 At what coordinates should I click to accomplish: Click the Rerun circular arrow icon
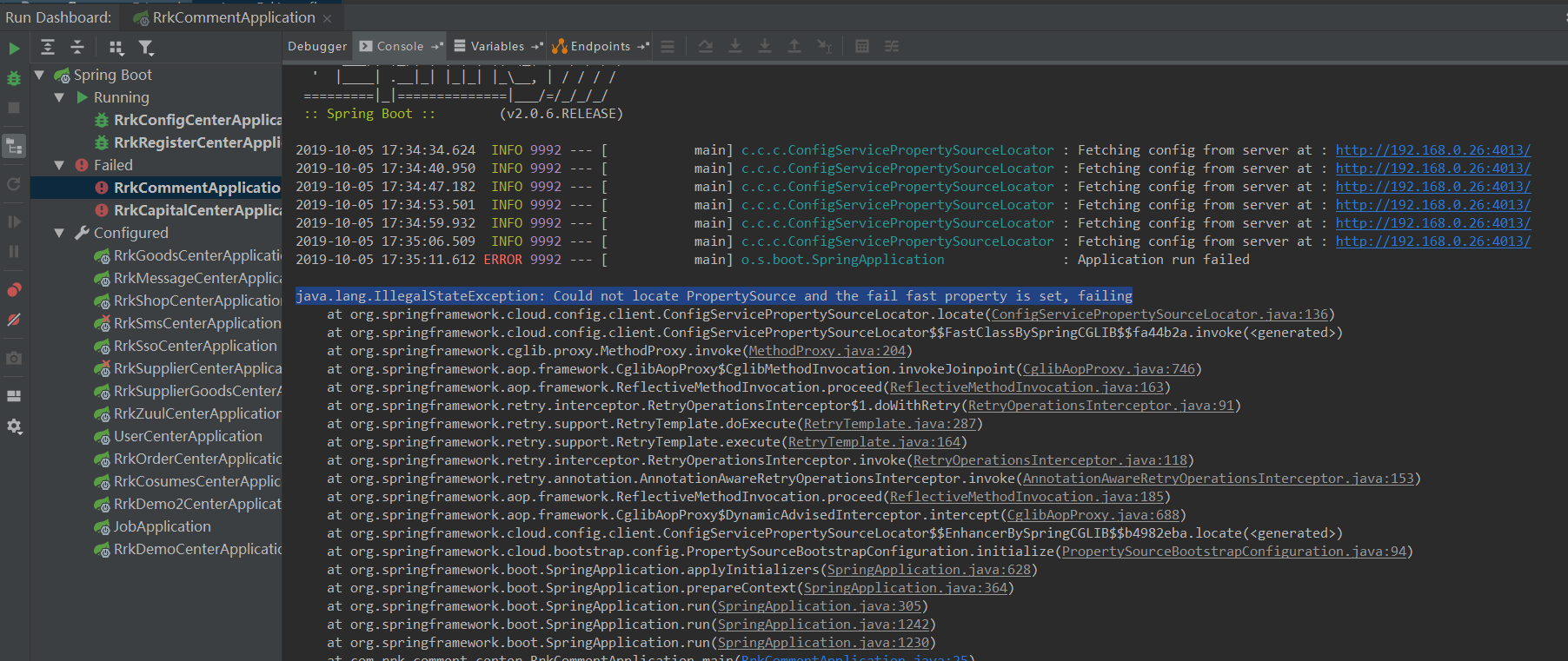[x=14, y=184]
